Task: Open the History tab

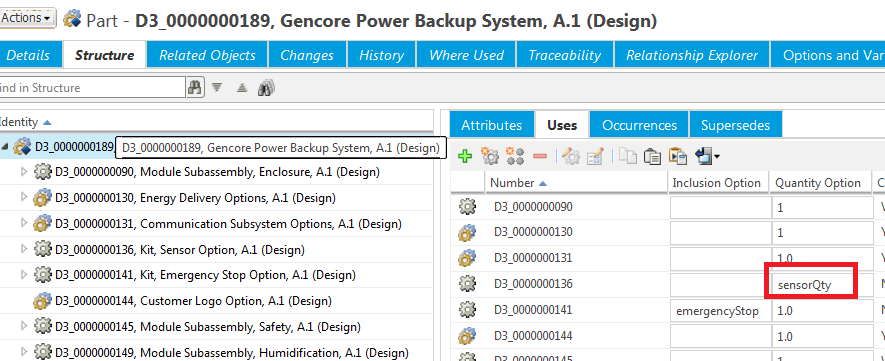Action: (381, 55)
